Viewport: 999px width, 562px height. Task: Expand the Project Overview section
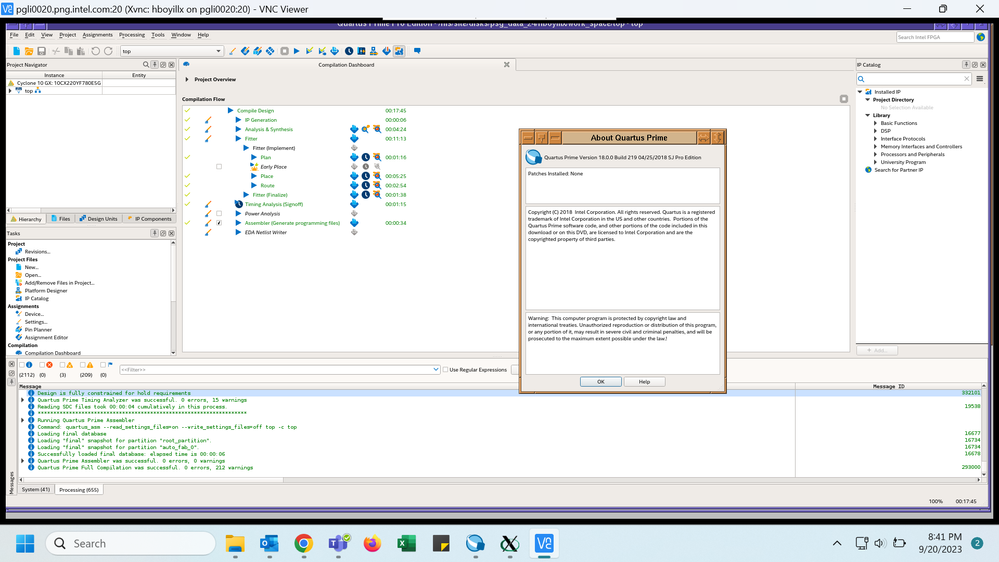pos(187,79)
